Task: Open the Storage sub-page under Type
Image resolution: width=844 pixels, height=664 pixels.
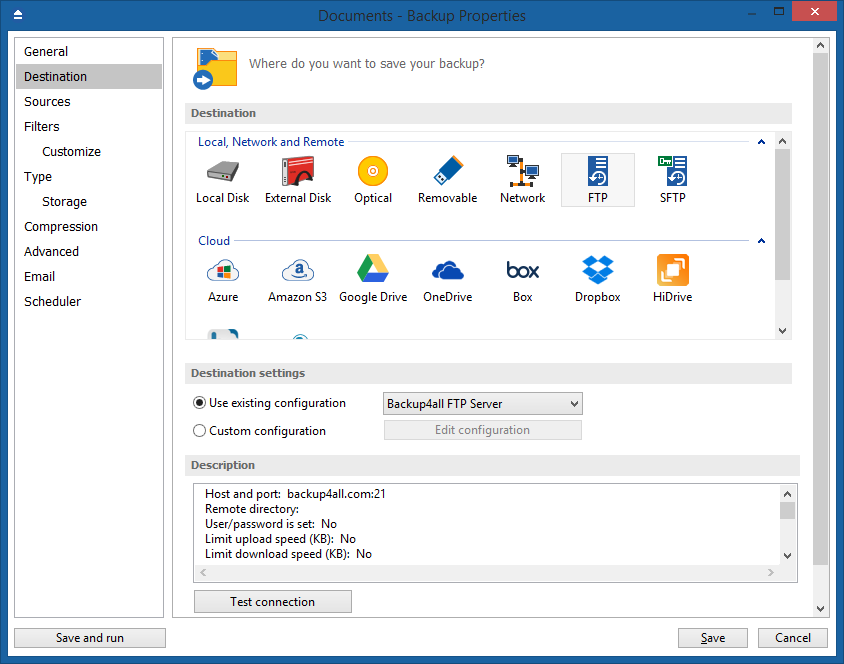Action: click(89, 202)
